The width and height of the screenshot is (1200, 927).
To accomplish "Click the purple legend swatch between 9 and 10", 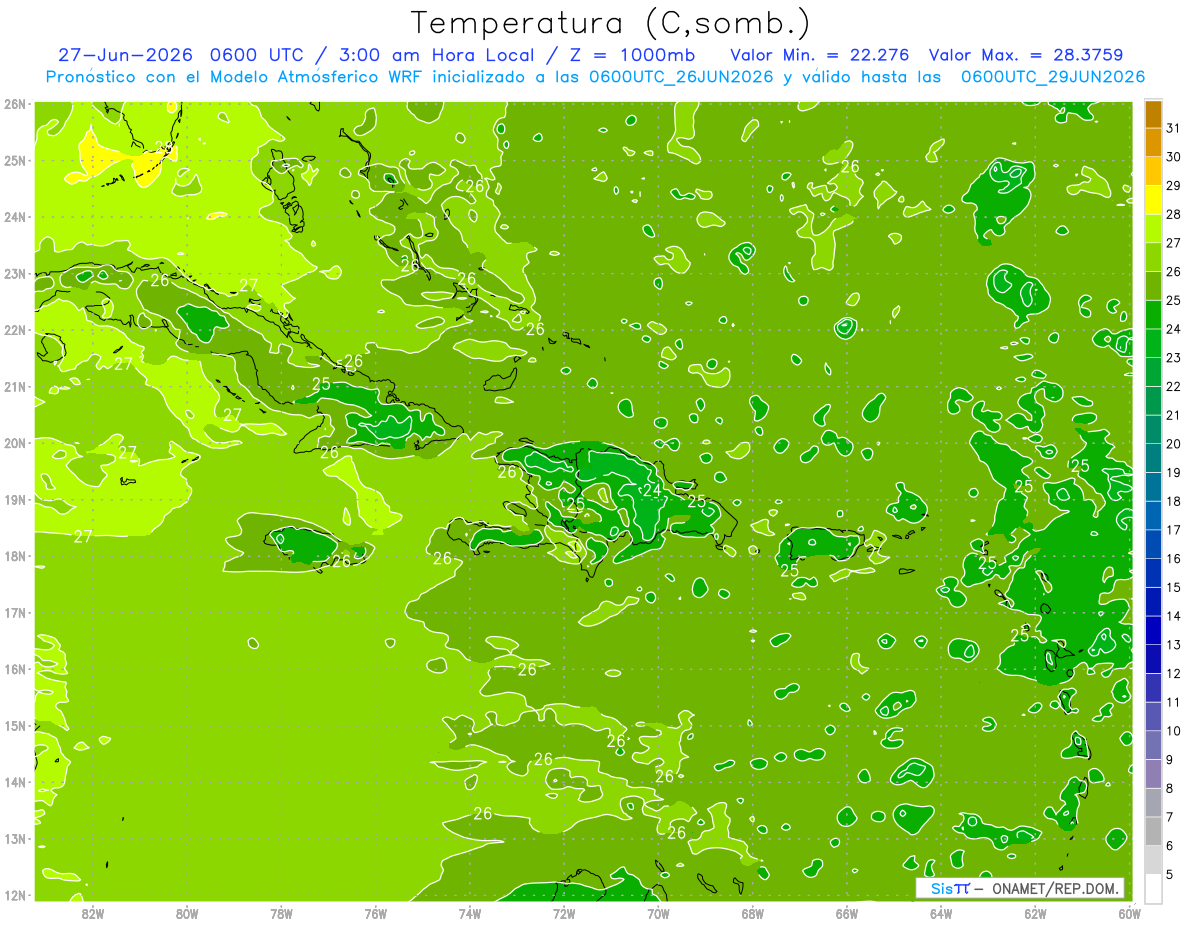I will tap(1152, 745).
